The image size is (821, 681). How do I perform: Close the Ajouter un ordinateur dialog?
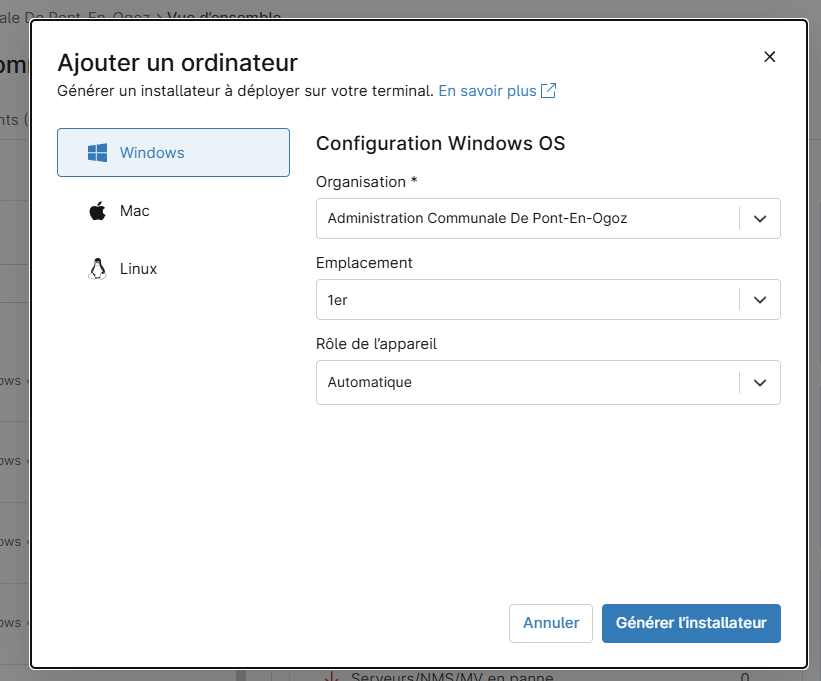(x=769, y=57)
